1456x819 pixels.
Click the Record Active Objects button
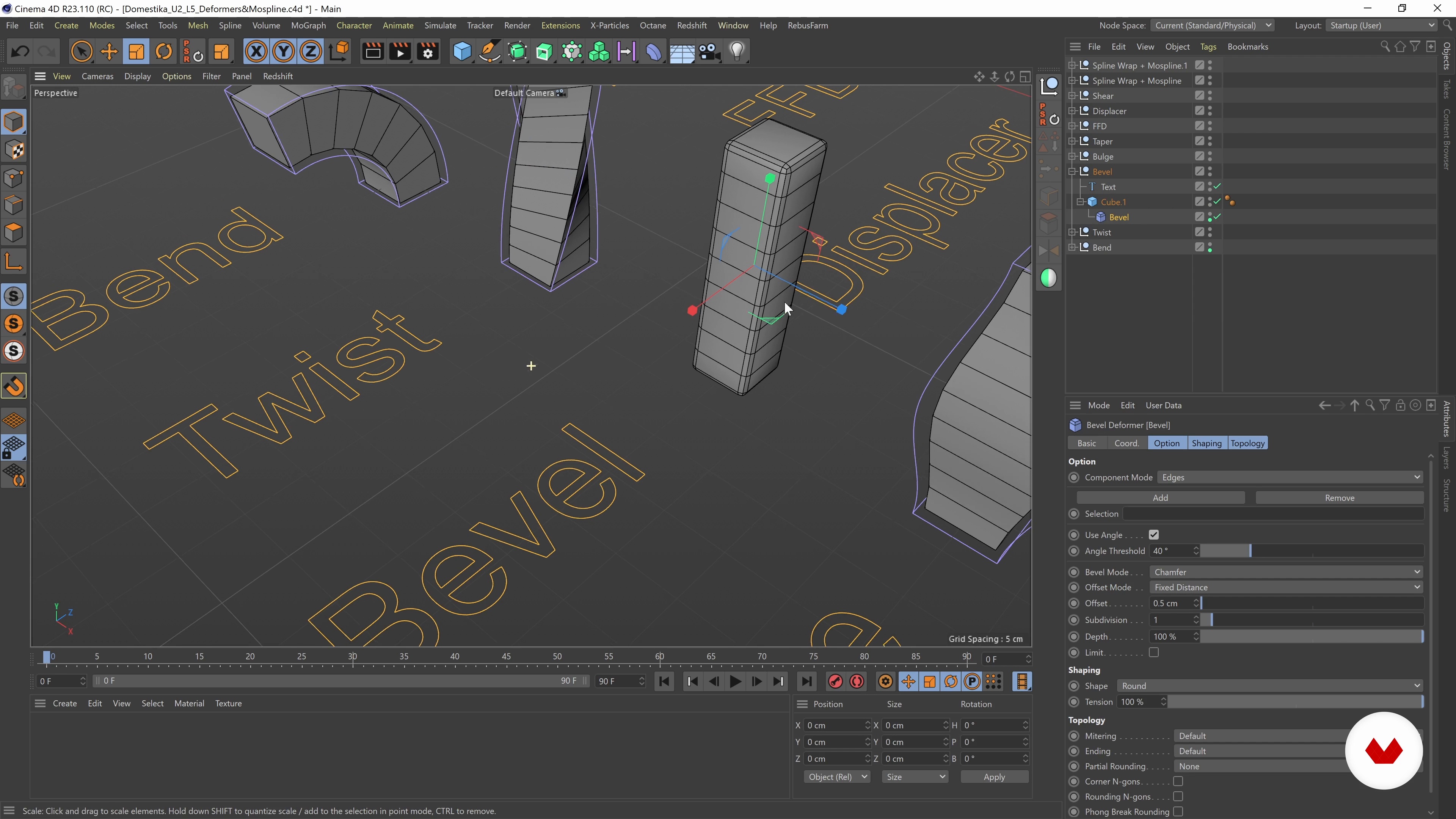coord(835,682)
